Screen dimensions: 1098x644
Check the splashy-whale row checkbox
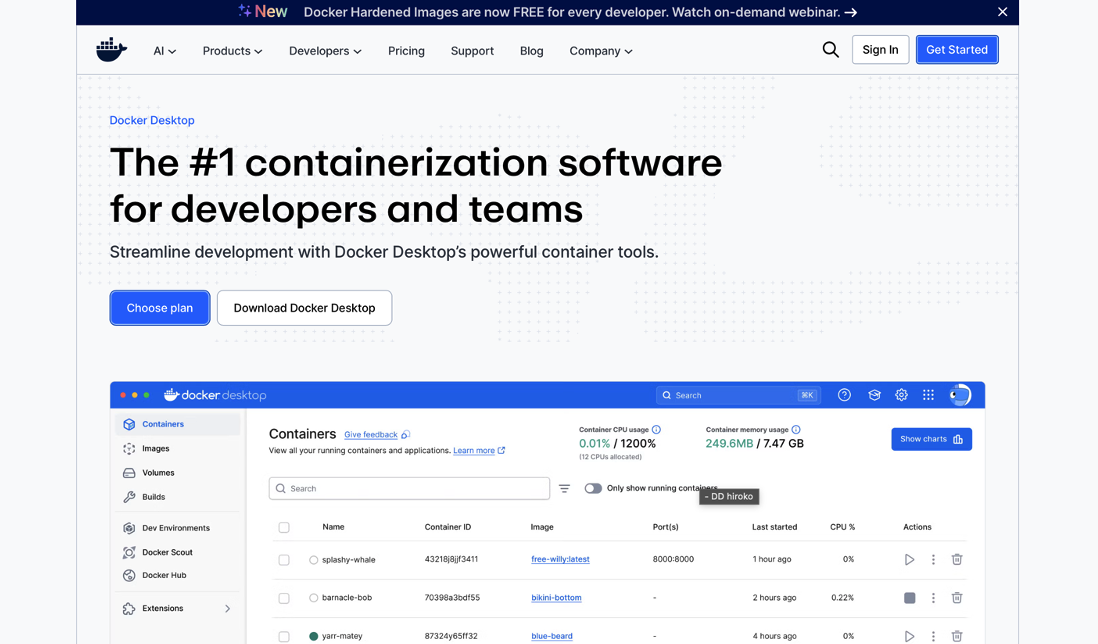[x=284, y=560]
